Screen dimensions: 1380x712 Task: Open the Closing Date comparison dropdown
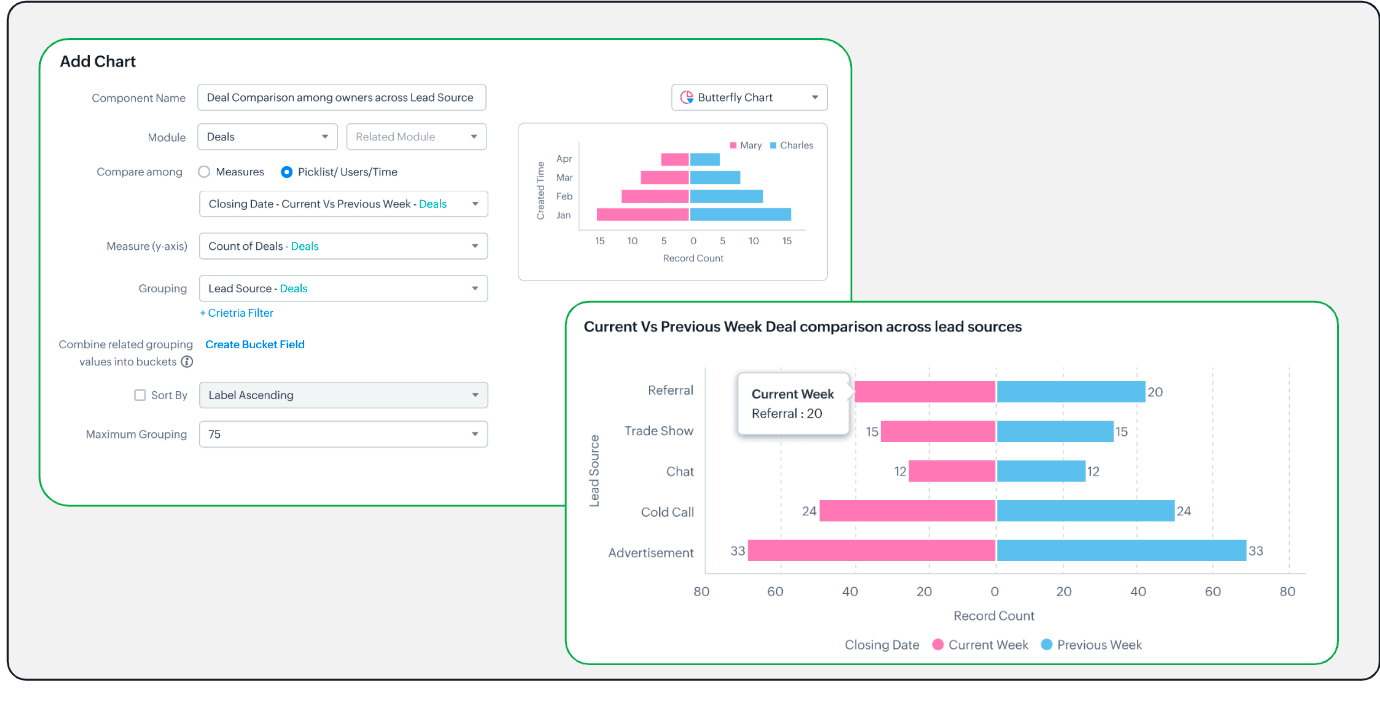click(x=343, y=204)
